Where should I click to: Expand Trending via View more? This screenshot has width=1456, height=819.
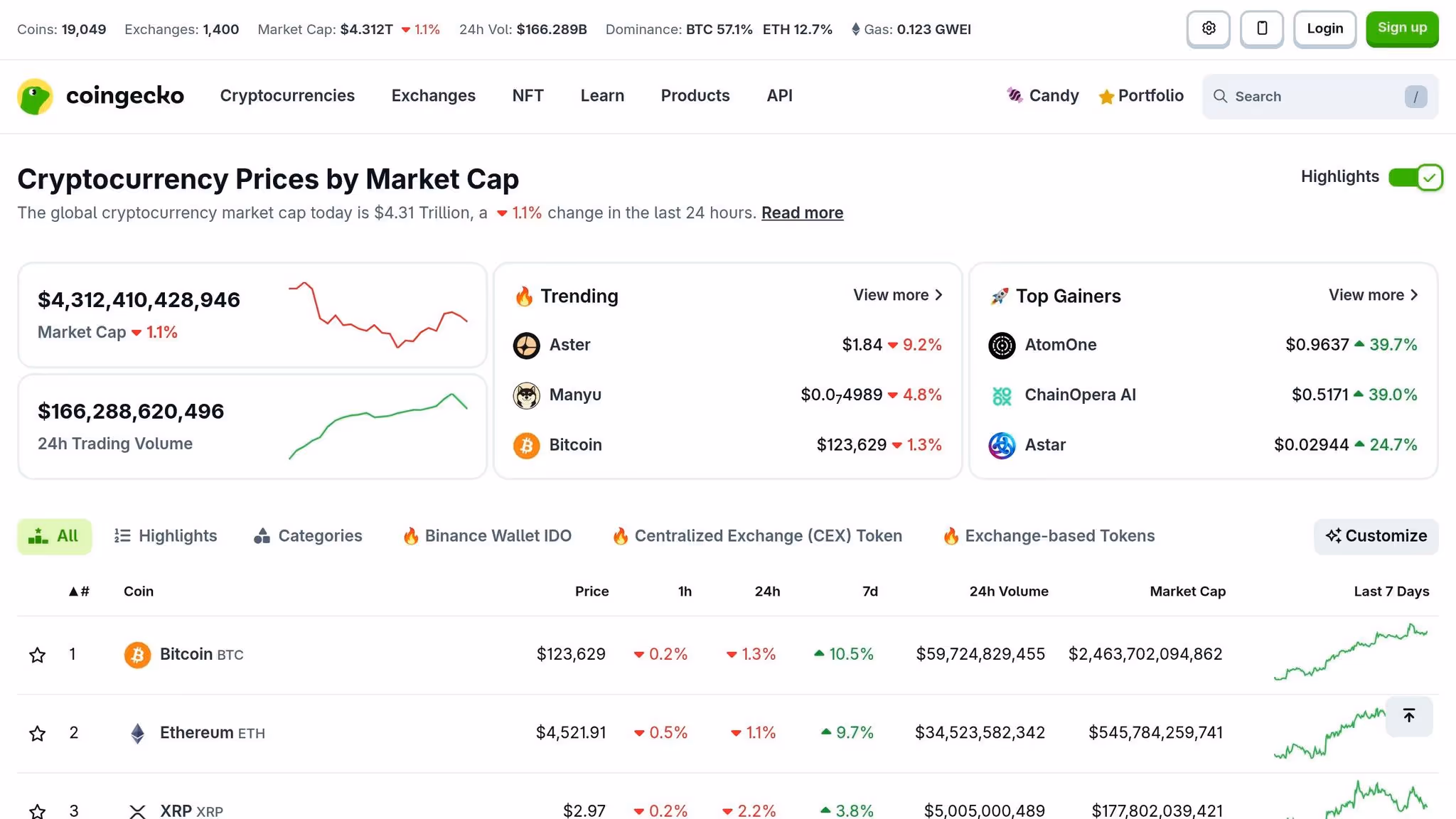[x=897, y=294]
